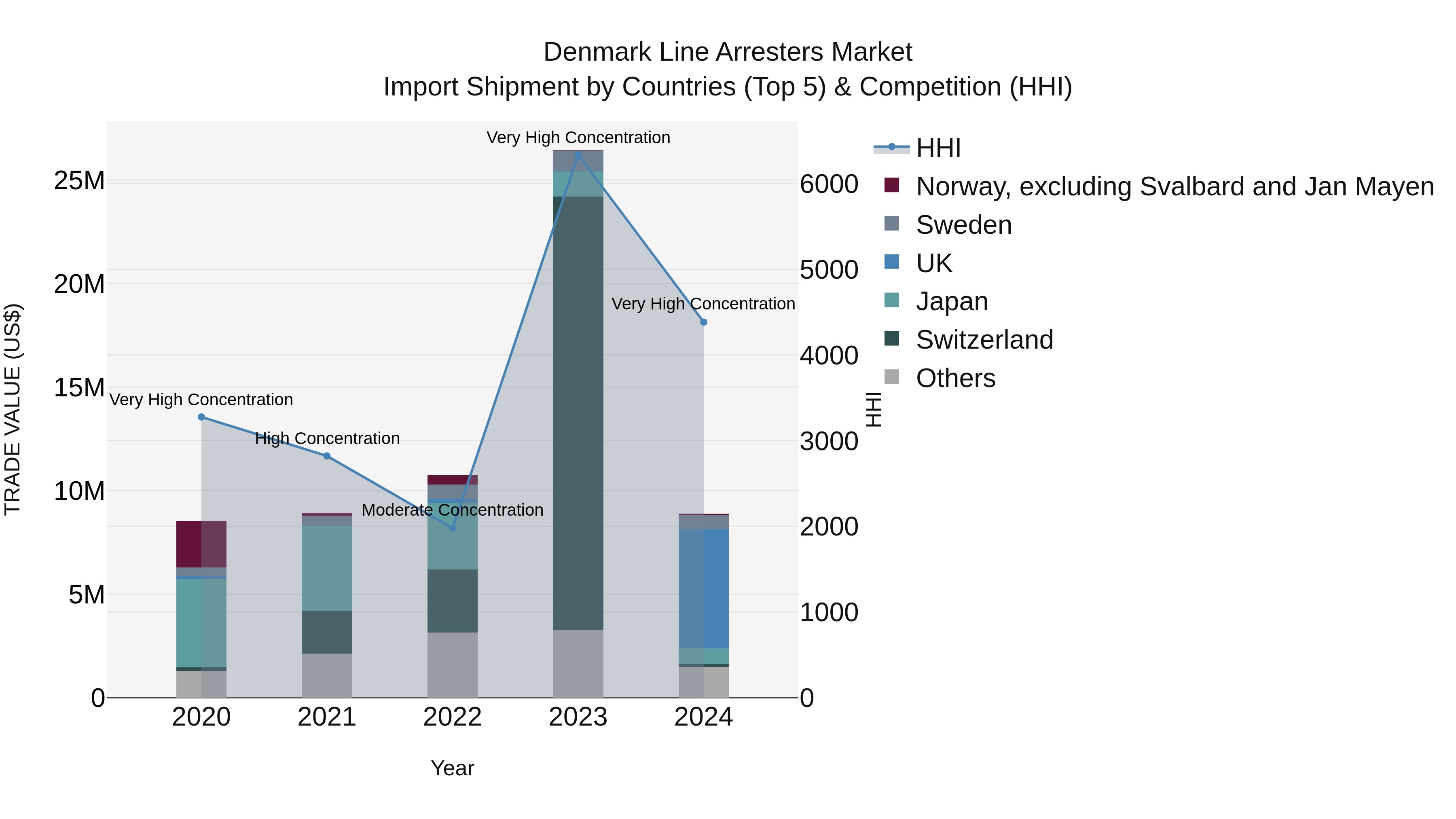This screenshot has width=1456, height=819.
Task: Click the rotated 'HHI' right axis title
Action: click(x=874, y=409)
